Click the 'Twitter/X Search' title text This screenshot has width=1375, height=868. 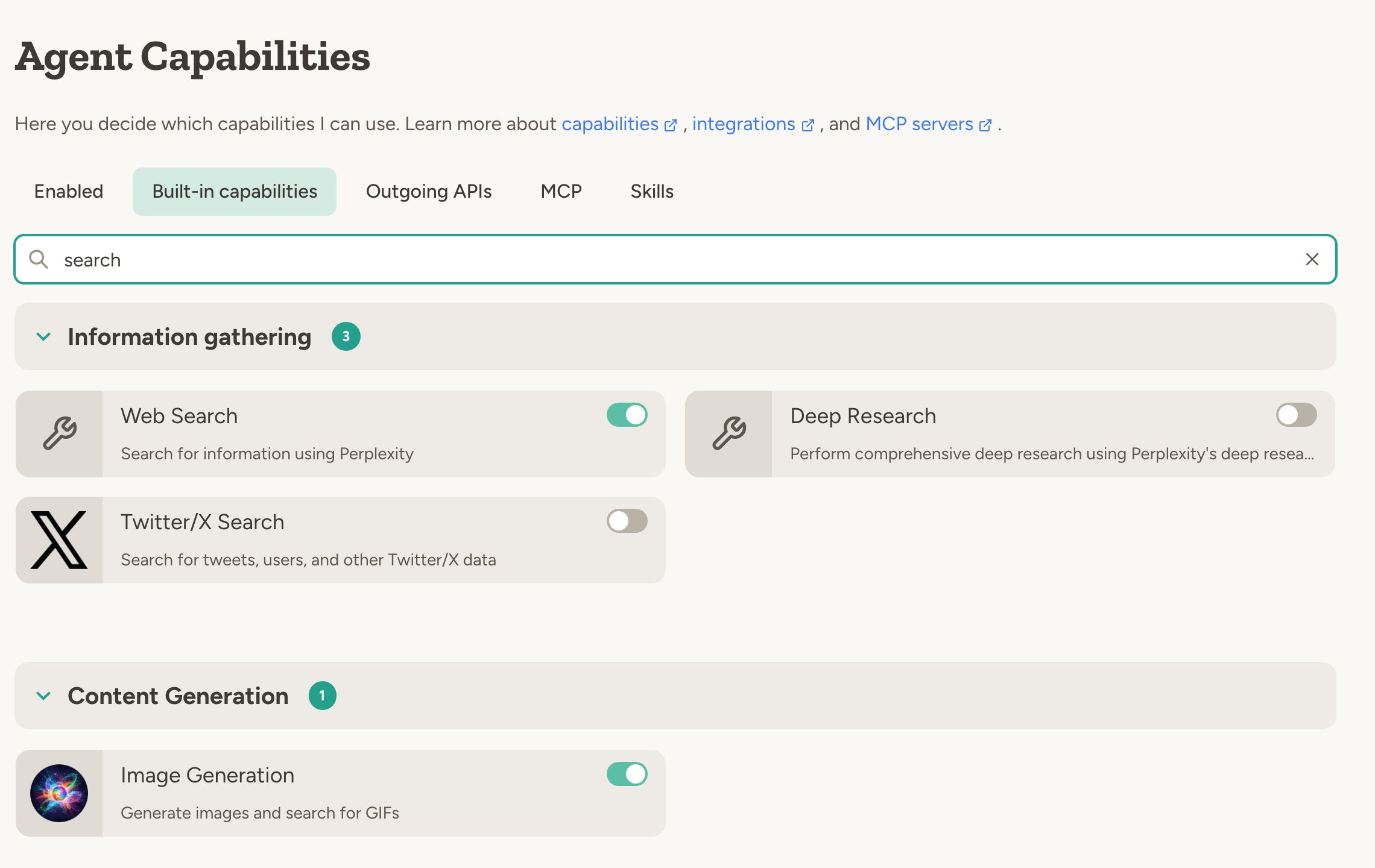[x=203, y=522]
